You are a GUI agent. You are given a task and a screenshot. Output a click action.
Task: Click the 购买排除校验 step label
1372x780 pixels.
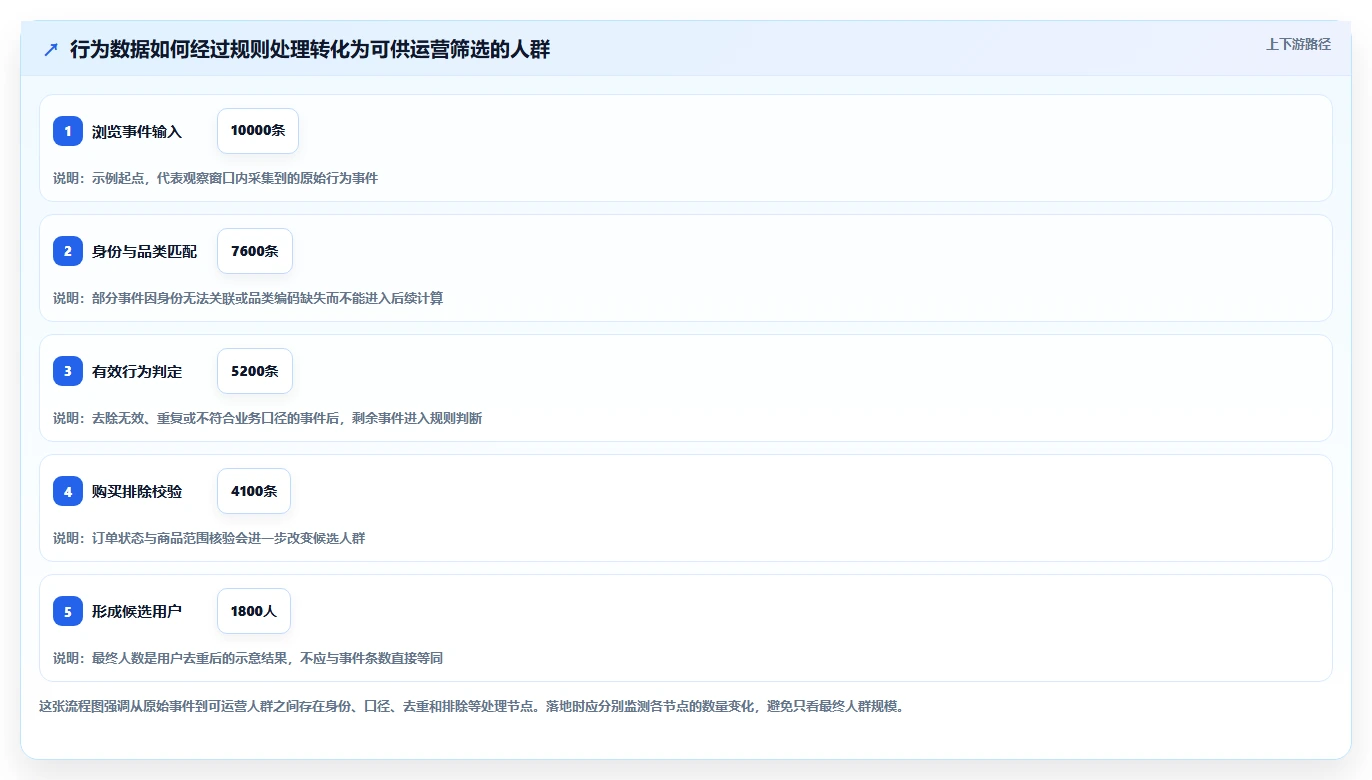pyautogui.click(x=137, y=491)
